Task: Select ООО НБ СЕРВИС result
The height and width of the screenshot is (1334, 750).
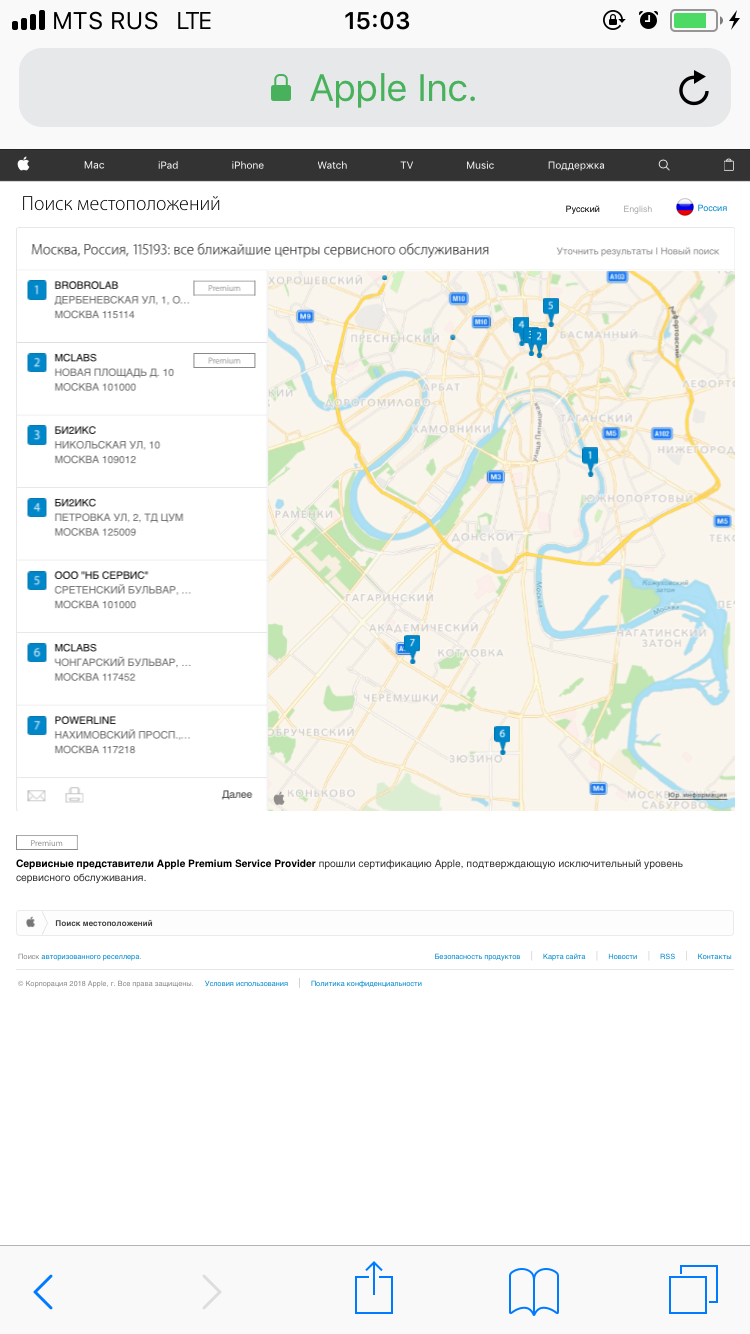Action: pos(142,596)
